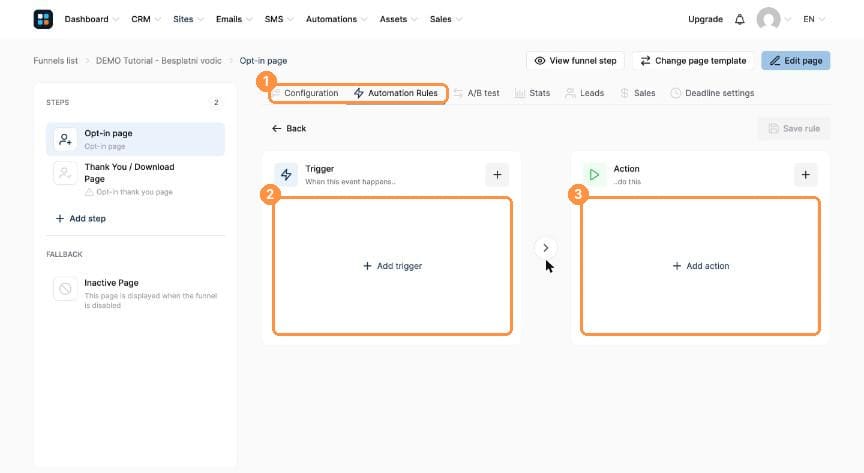Click the Thank You page step icon
The image size is (864, 473).
65,173
